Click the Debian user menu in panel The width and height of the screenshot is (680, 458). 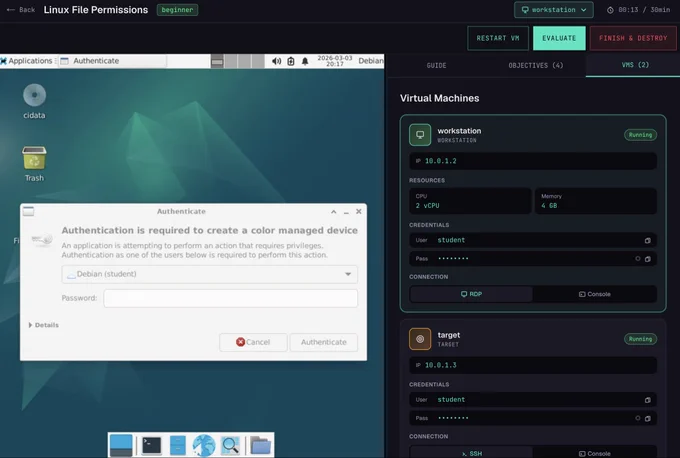tap(371, 61)
